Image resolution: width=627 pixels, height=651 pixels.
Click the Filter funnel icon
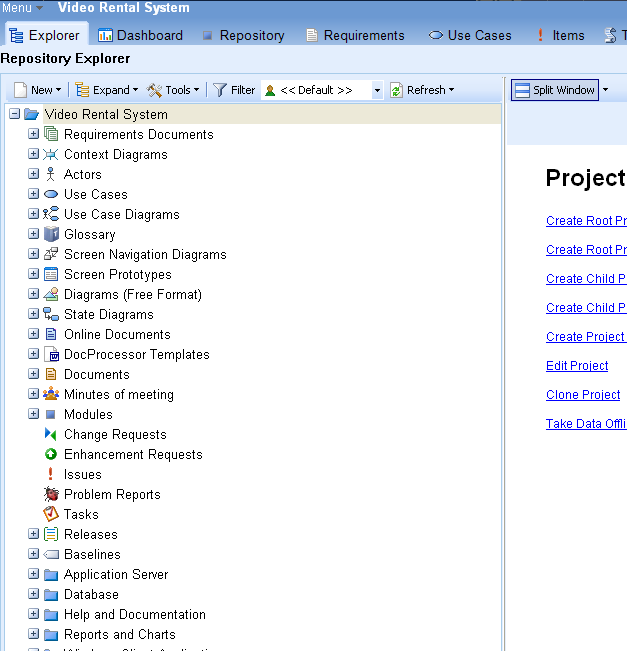coord(220,90)
